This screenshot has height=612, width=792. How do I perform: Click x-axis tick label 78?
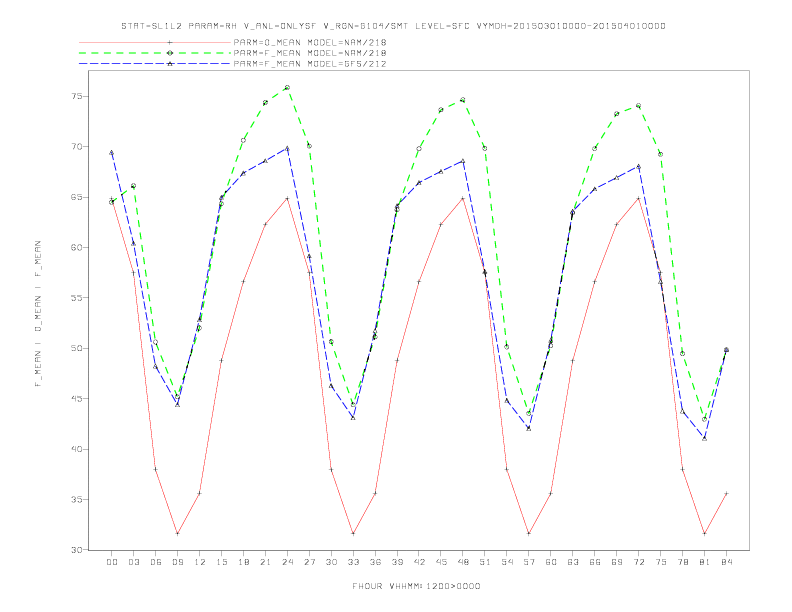(x=683, y=562)
